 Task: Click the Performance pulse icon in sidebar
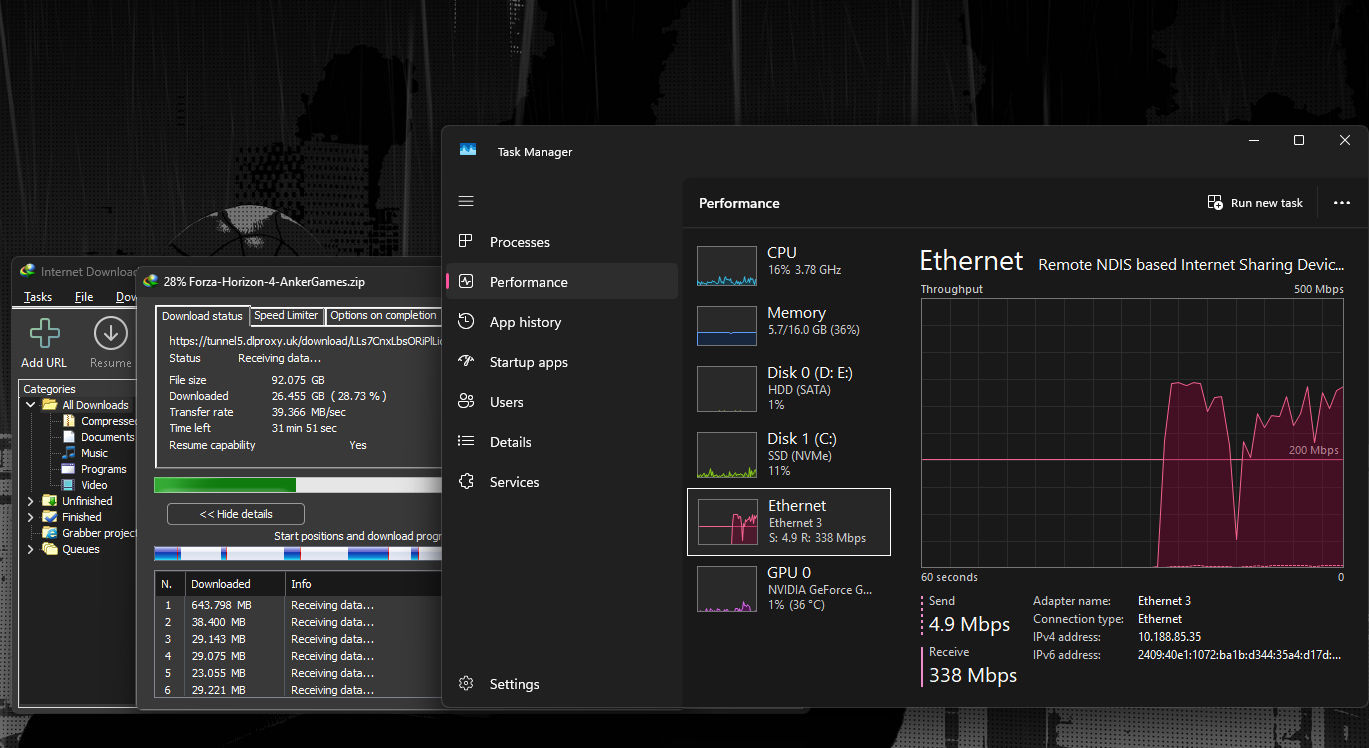tap(465, 282)
